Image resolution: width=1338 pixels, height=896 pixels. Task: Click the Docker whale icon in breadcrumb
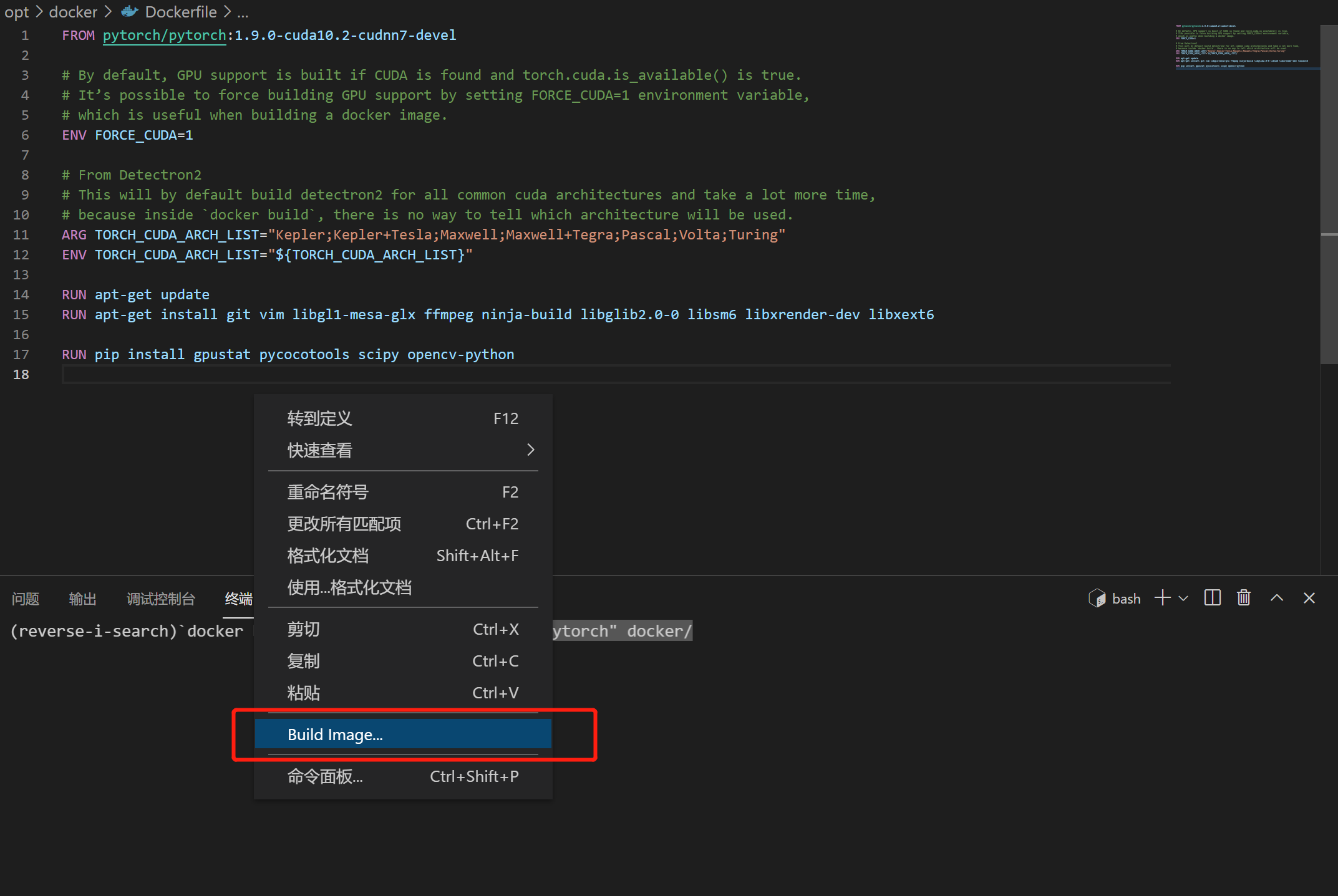click(128, 11)
